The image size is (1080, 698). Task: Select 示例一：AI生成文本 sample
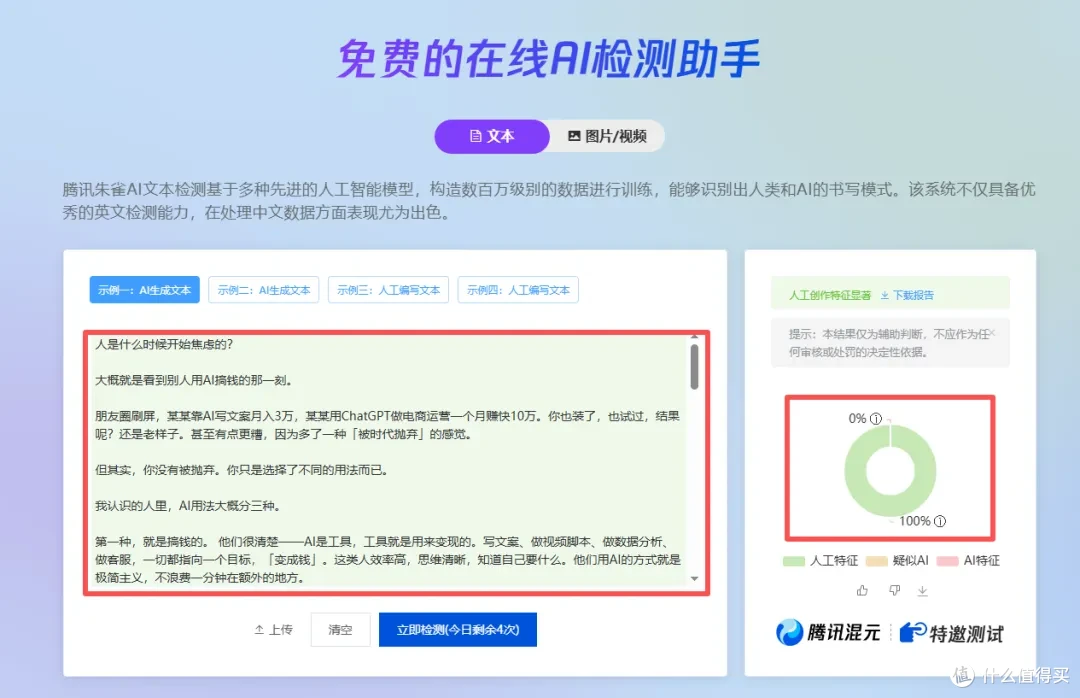tap(145, 290)
